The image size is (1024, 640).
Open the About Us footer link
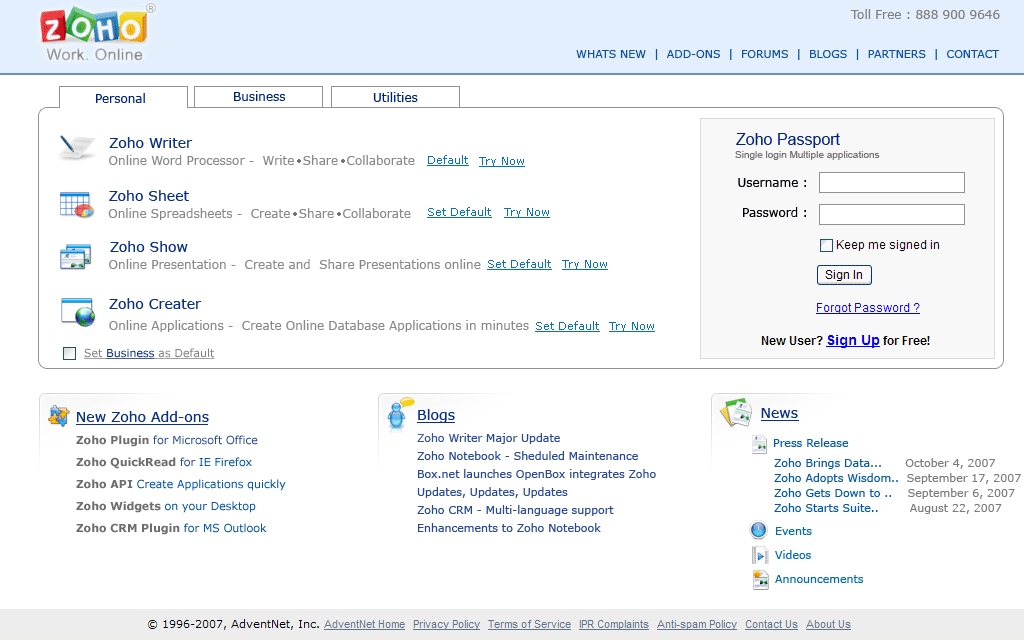click(x=828, y=624)
